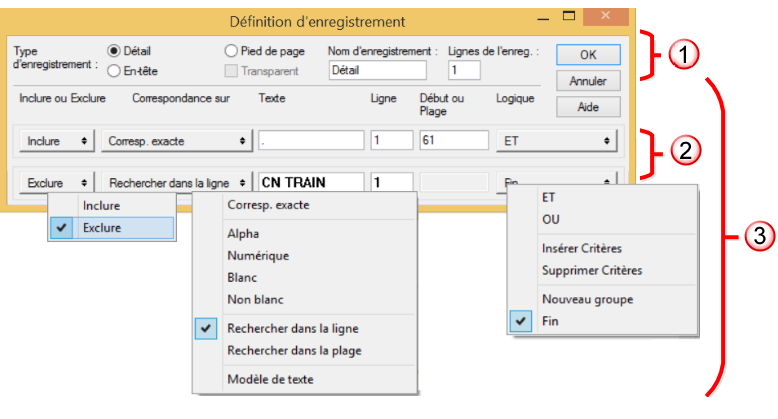Click the Lignes de l'enreg. field
Viewport: 778px width, 419px height.
pos(465,70)
